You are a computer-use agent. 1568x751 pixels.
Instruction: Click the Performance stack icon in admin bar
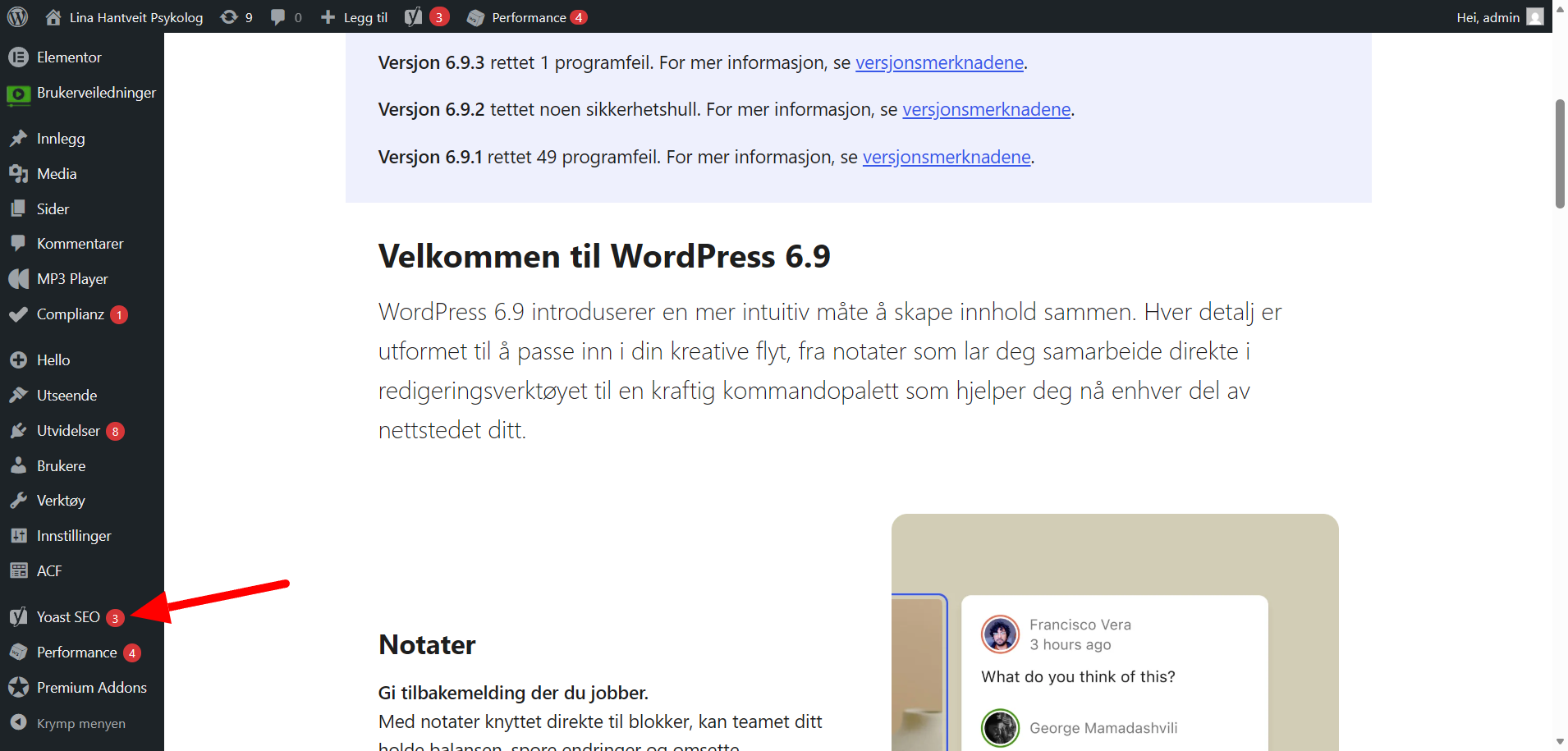click(476, 16)
